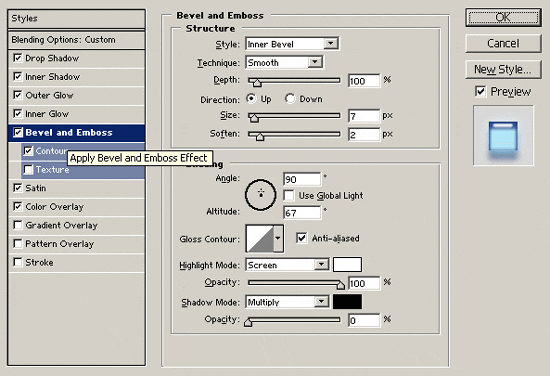Select the Stroke label in the list

pos(39,262)
